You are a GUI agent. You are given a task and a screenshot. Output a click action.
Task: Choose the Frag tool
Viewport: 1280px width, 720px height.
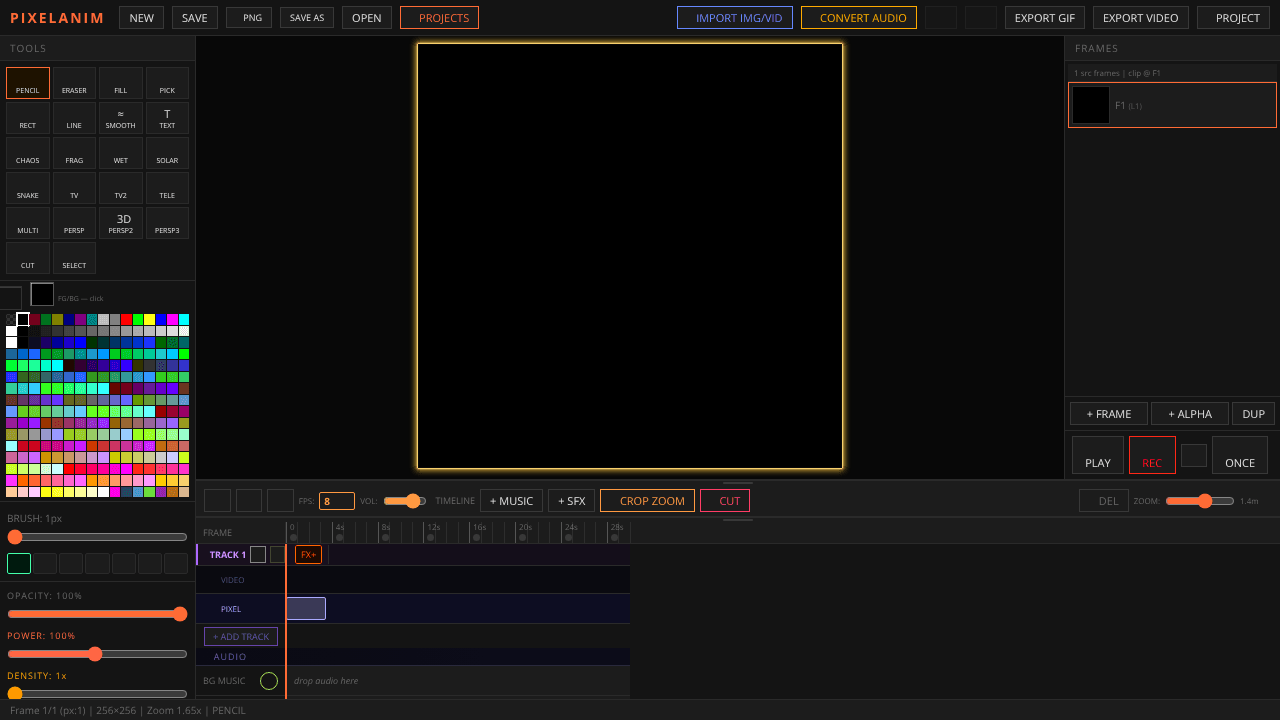click(x=74, y=153)
